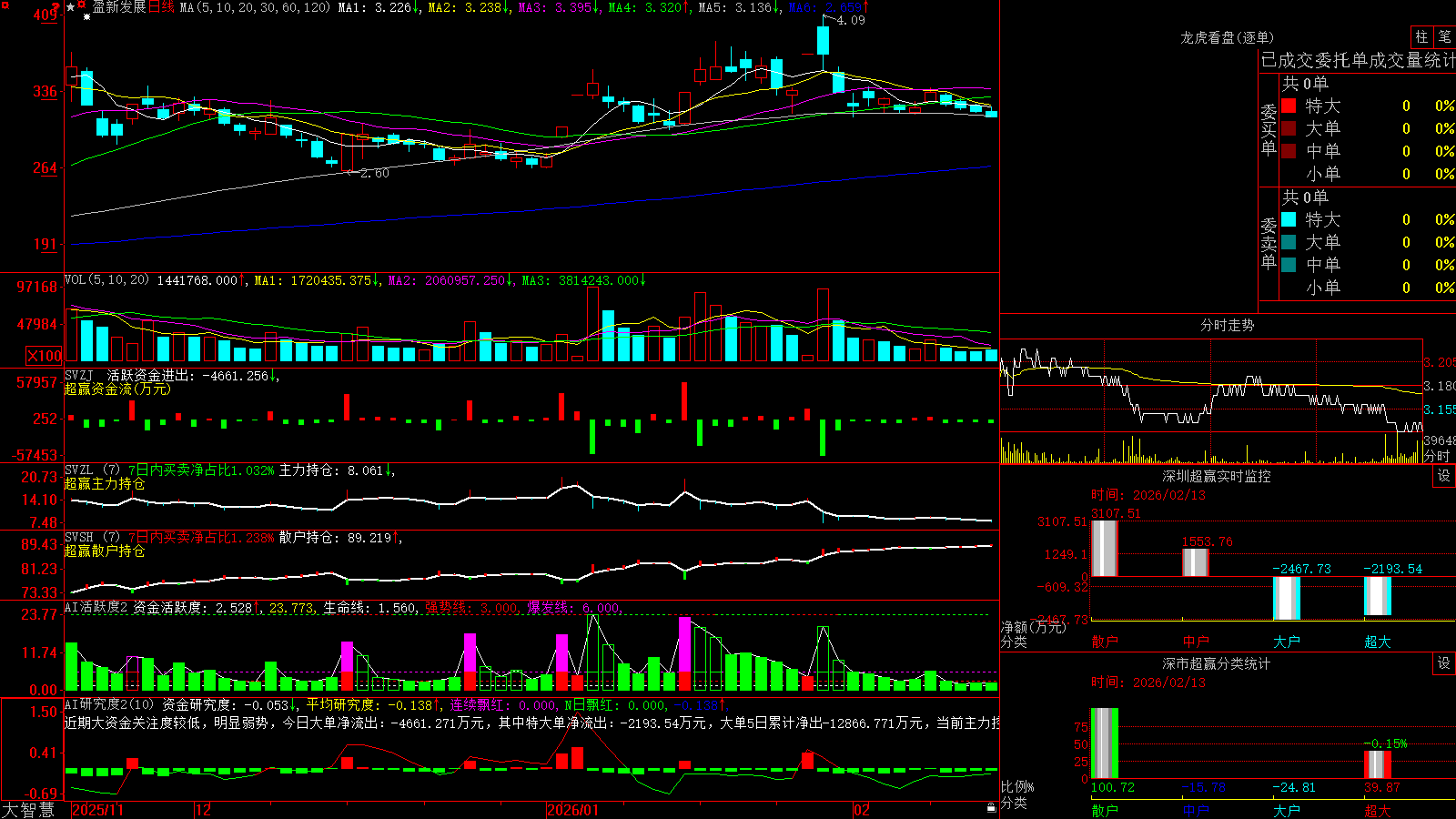
Task: Click the teal 大单 sell-order swatch
Action: pyautogui.click(x=1289, y=242)
